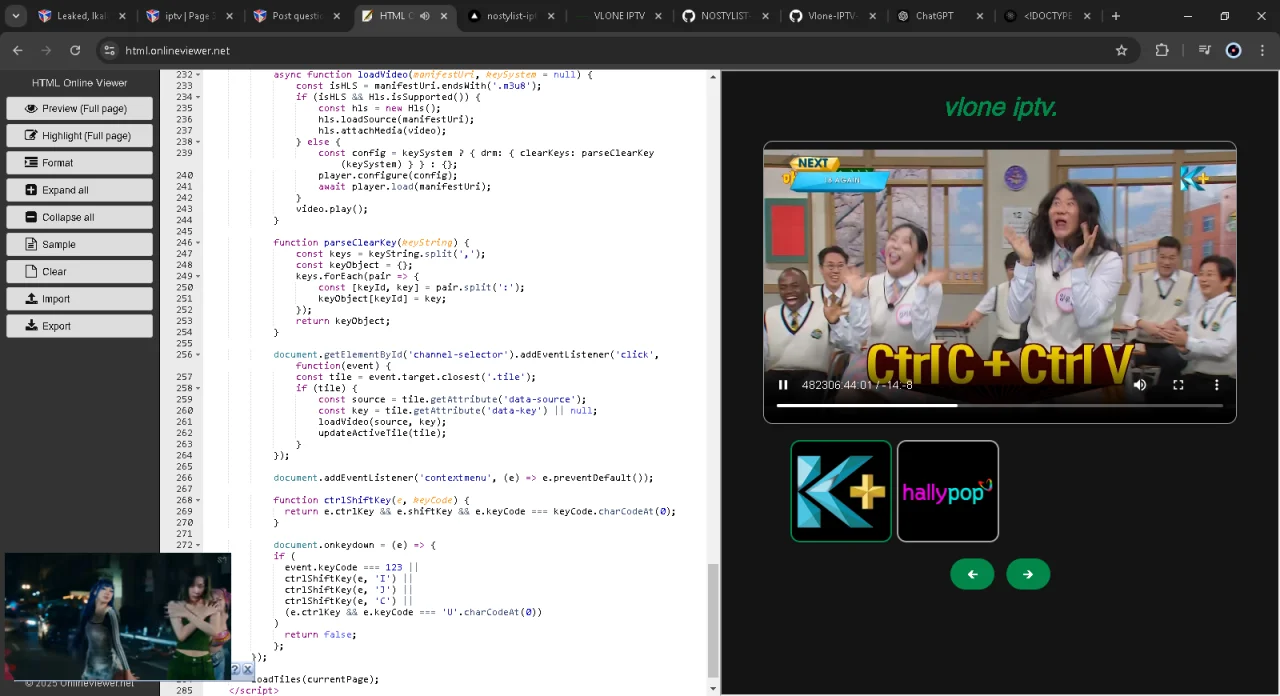Image resolution: width=1280 pixels, height=696 pixels.
Task: Open a new browser tab
Action: [x=1116, y=16]
